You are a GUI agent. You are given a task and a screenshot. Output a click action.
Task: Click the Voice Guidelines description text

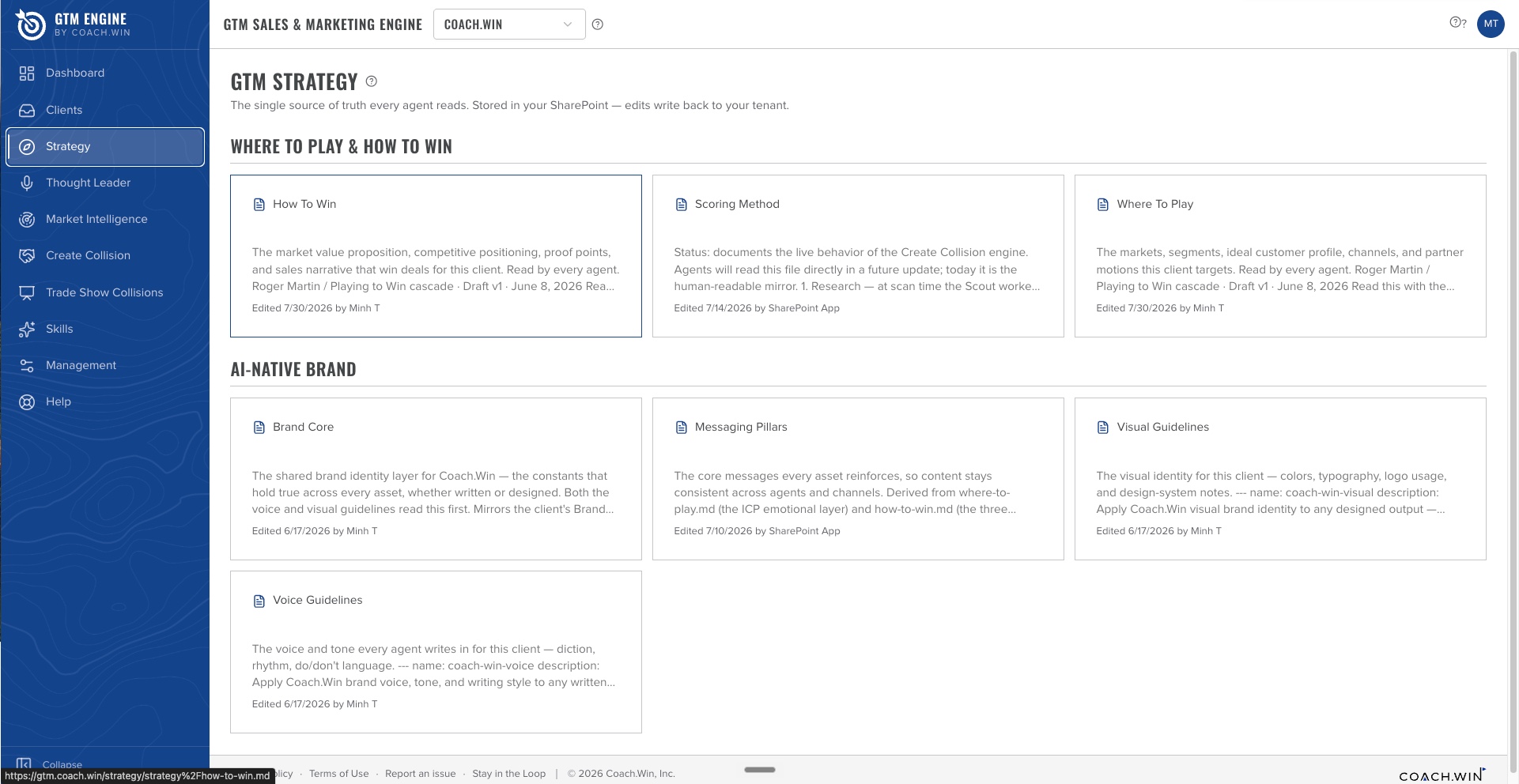433,665
